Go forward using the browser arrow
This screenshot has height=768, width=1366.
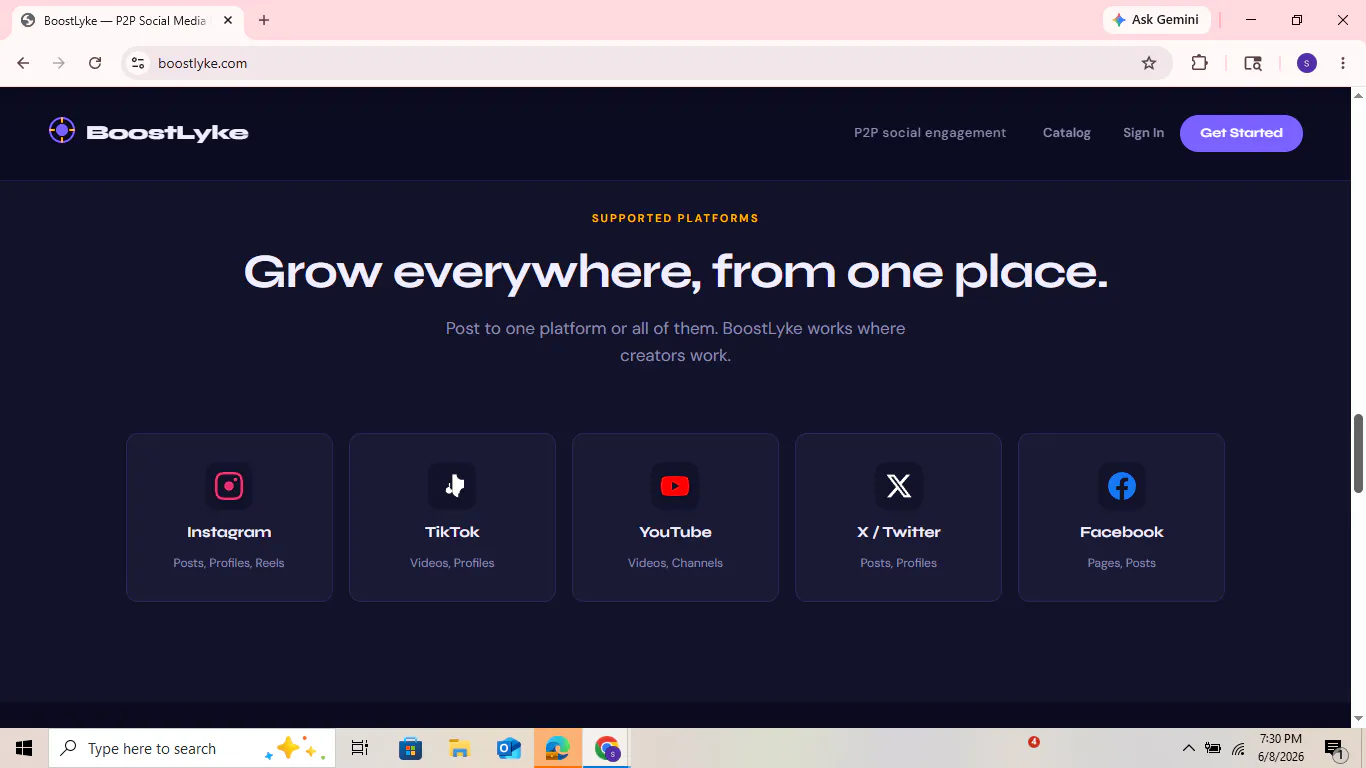[59, 63]
